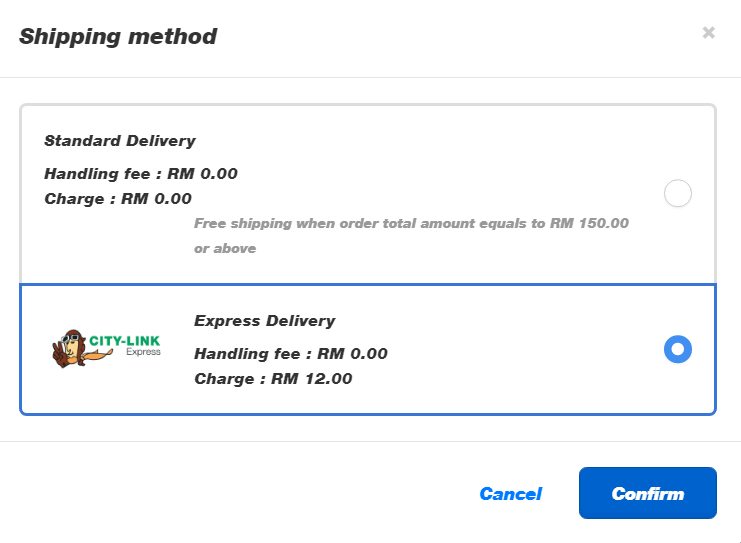Confirm the selected shipping method
741x543 pixels.
pos(647,493)
